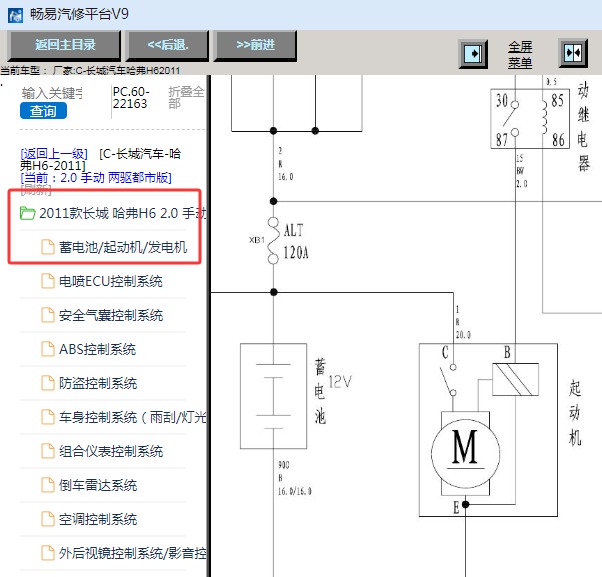Click the starter motor M symbol
Viewport: 602px width, 577px height.
(x=465, y=454)
